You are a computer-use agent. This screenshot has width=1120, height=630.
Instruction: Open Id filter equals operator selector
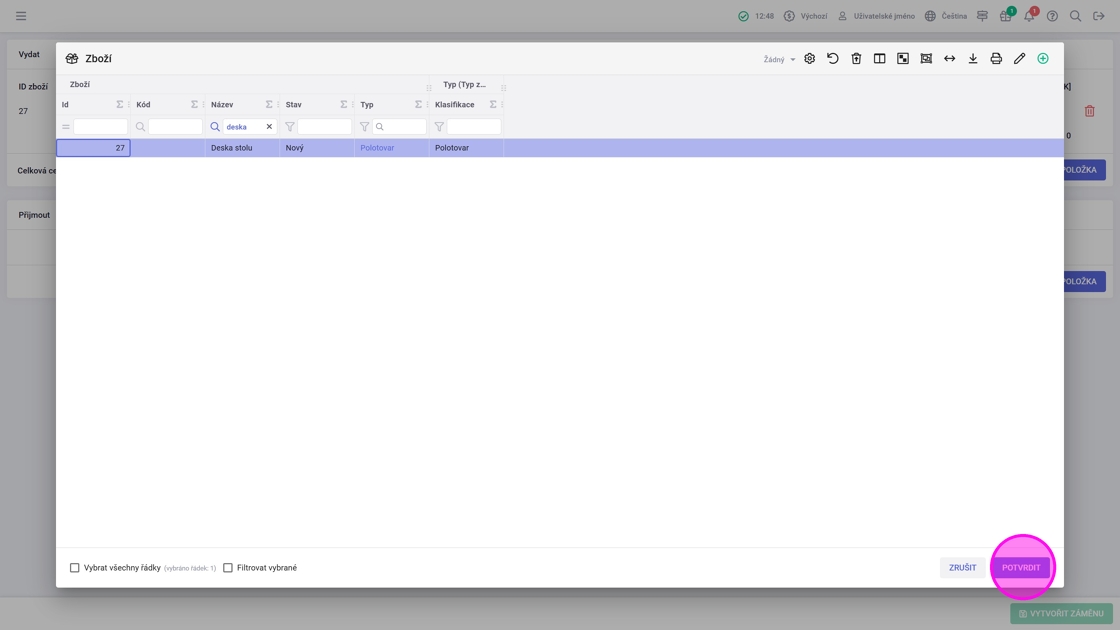[x=66, y=126]
